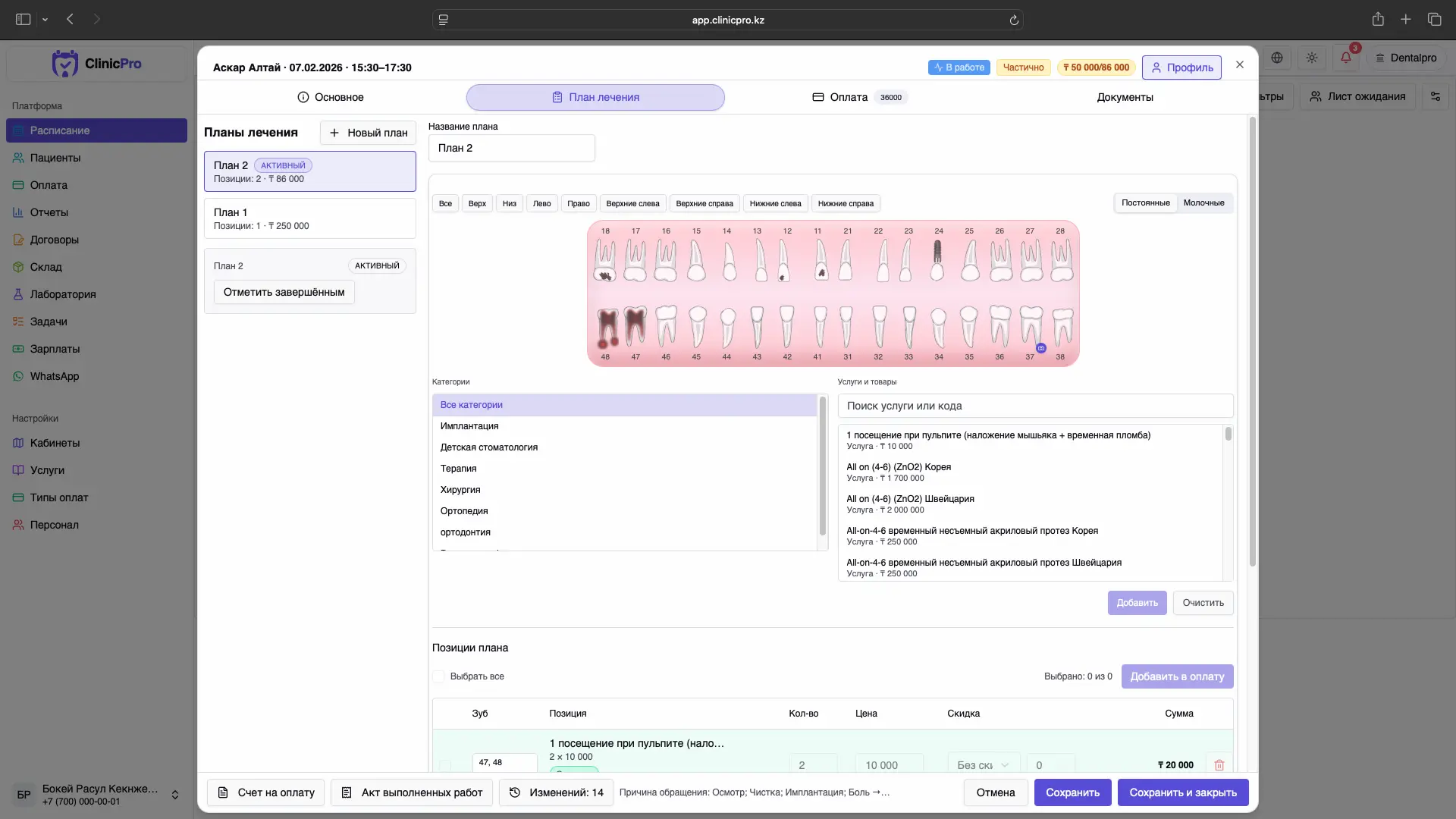Toggle the Все teeth filter chip
1456x819 pixels.
pyautogui.click(x=445, y=203)
